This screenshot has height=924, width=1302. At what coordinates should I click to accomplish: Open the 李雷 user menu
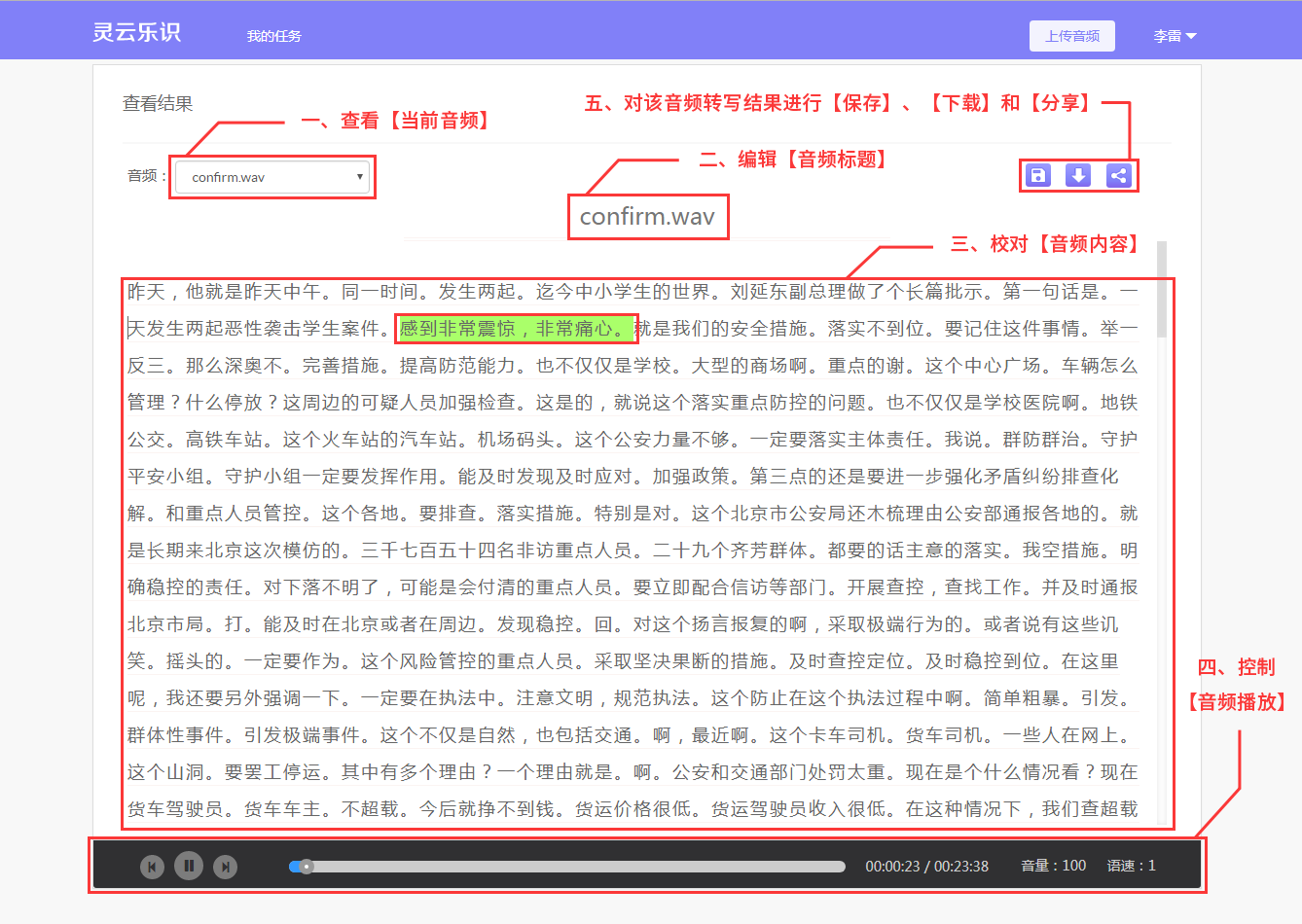(x=1174, y=36)
